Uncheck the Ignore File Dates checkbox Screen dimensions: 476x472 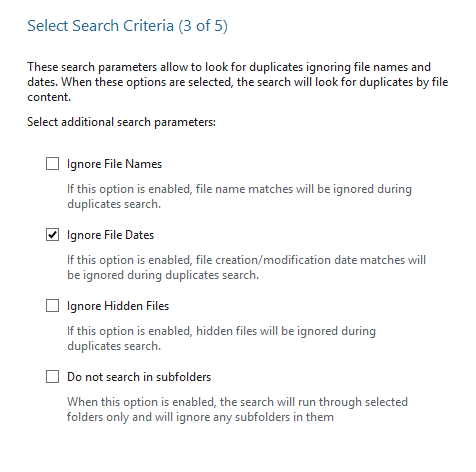52,235
